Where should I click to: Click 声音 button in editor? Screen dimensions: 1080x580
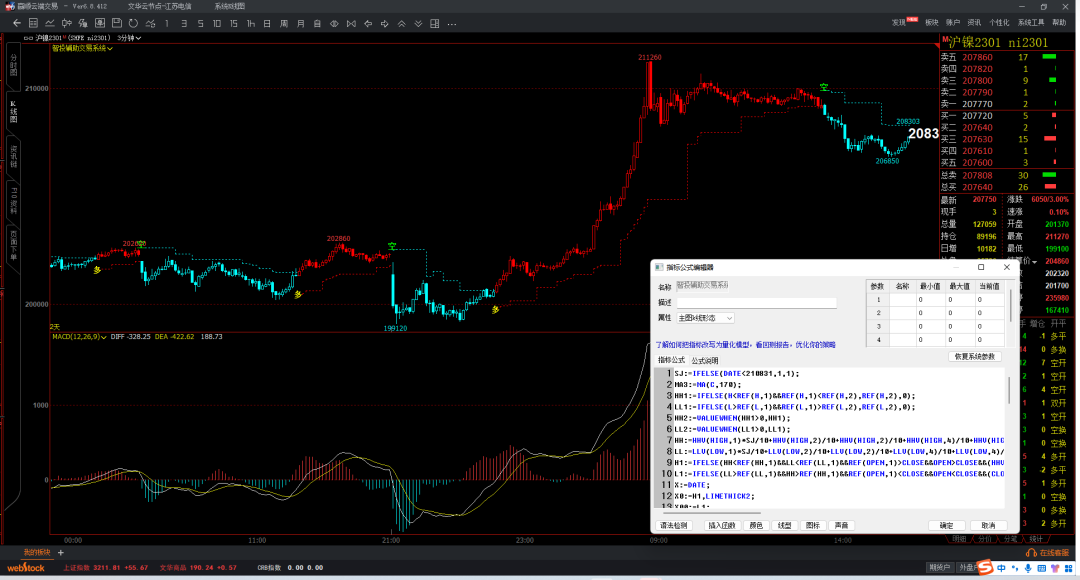(x=842, y=526)
